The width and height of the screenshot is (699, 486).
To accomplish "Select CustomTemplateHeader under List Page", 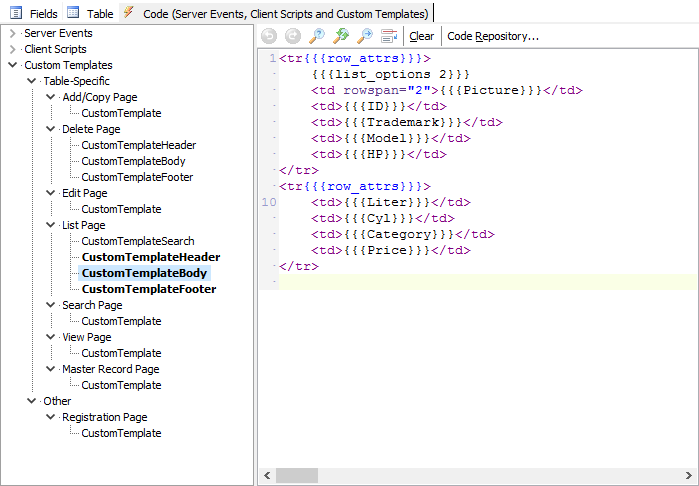I will (150, 257).
